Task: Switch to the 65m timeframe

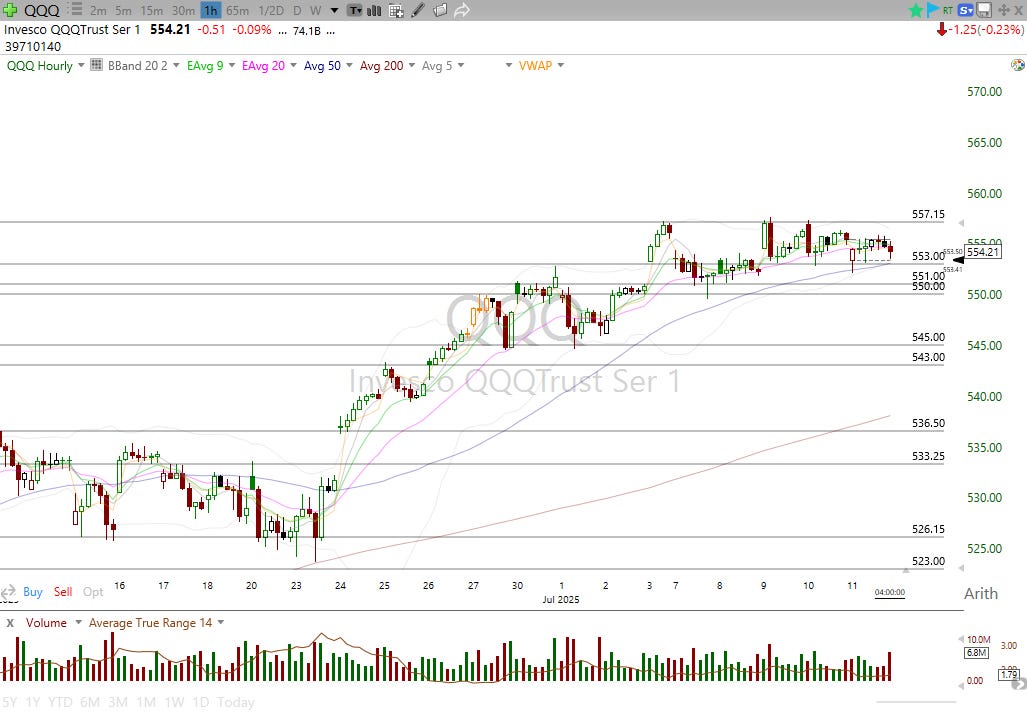Action: point(237,10)
